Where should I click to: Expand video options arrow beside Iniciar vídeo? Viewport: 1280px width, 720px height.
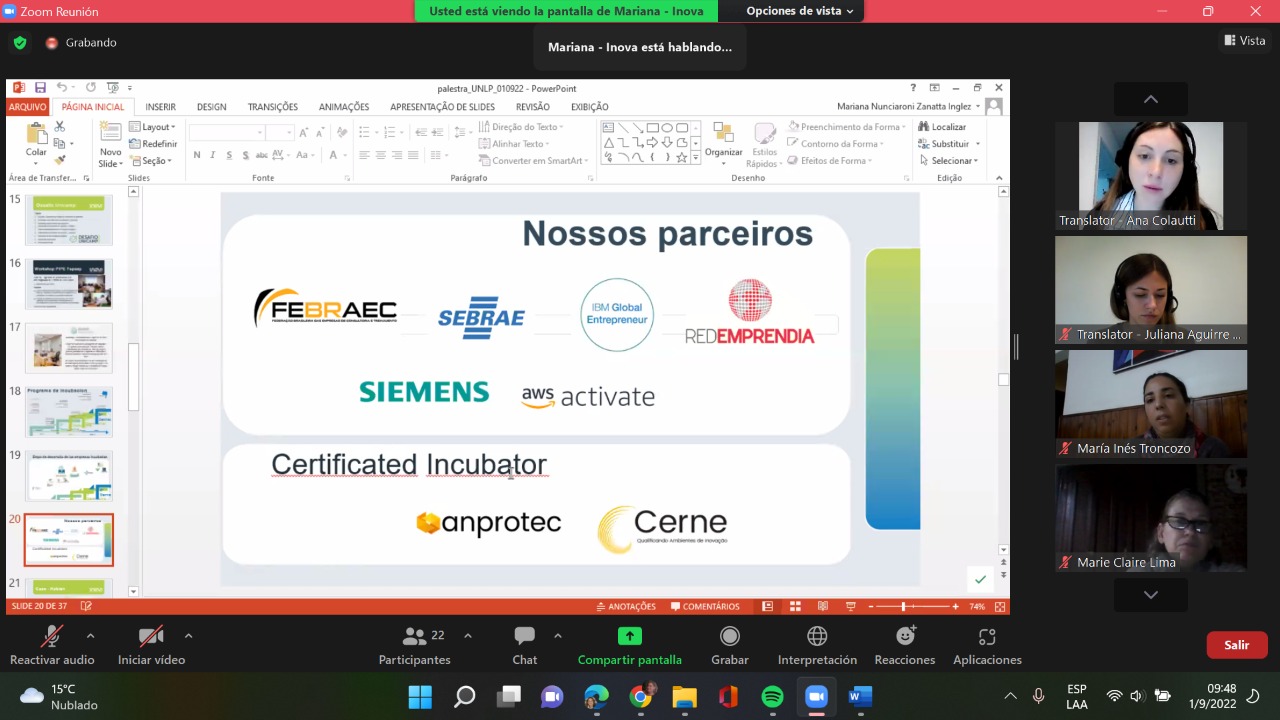(x=188, y=636)
